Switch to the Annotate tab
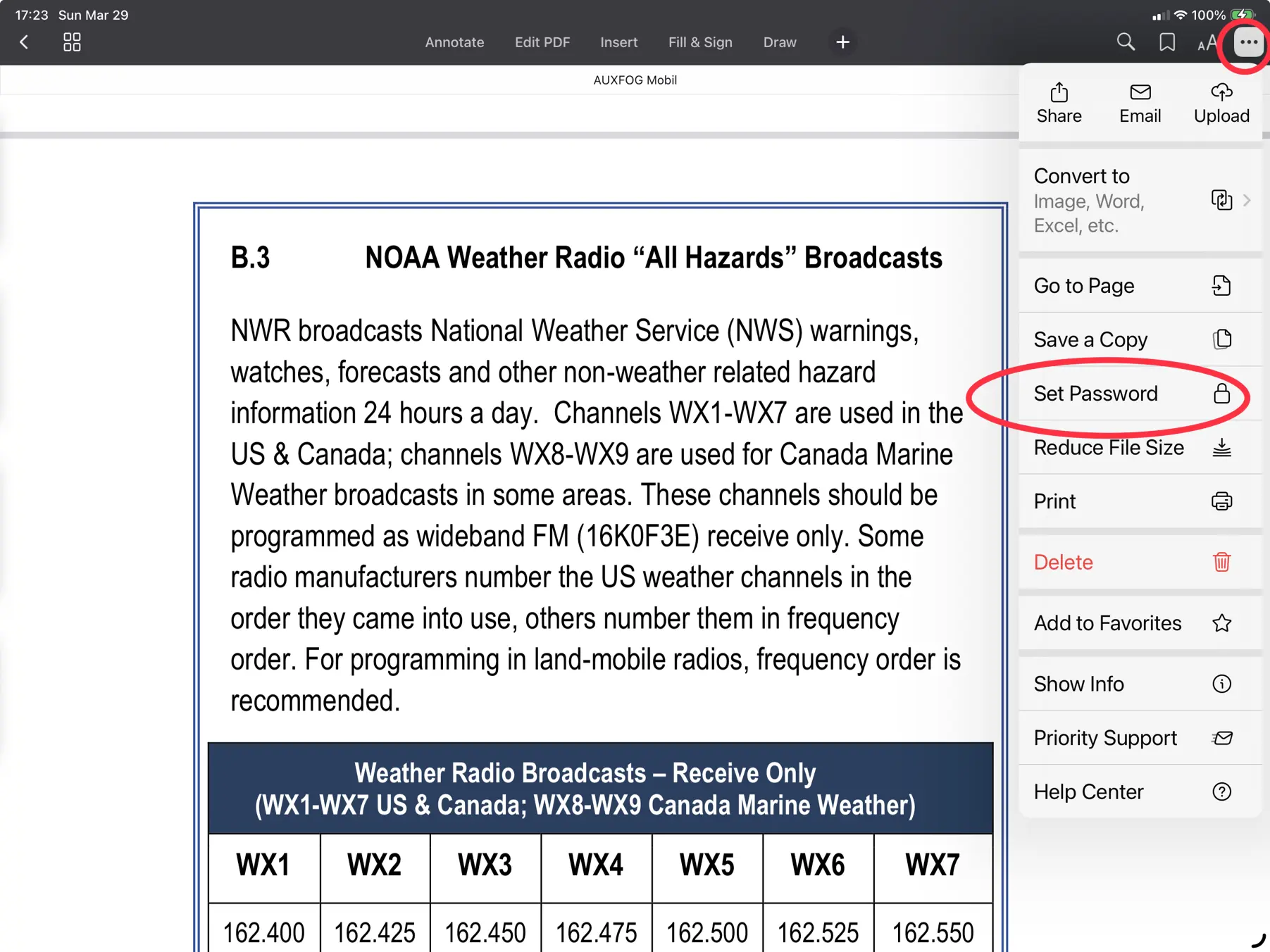The height and width of the screenshot is (952, 1270). (x=454, y=42)
